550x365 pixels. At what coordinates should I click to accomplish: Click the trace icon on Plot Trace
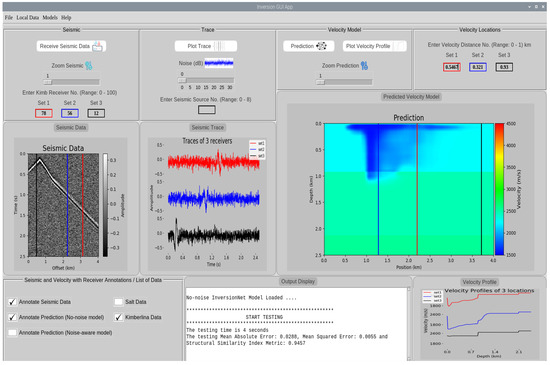220,46
